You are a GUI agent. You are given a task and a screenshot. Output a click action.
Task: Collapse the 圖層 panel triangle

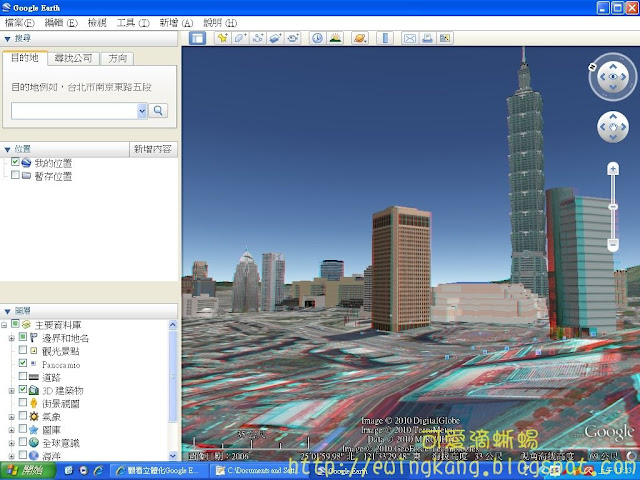point(7,312)
